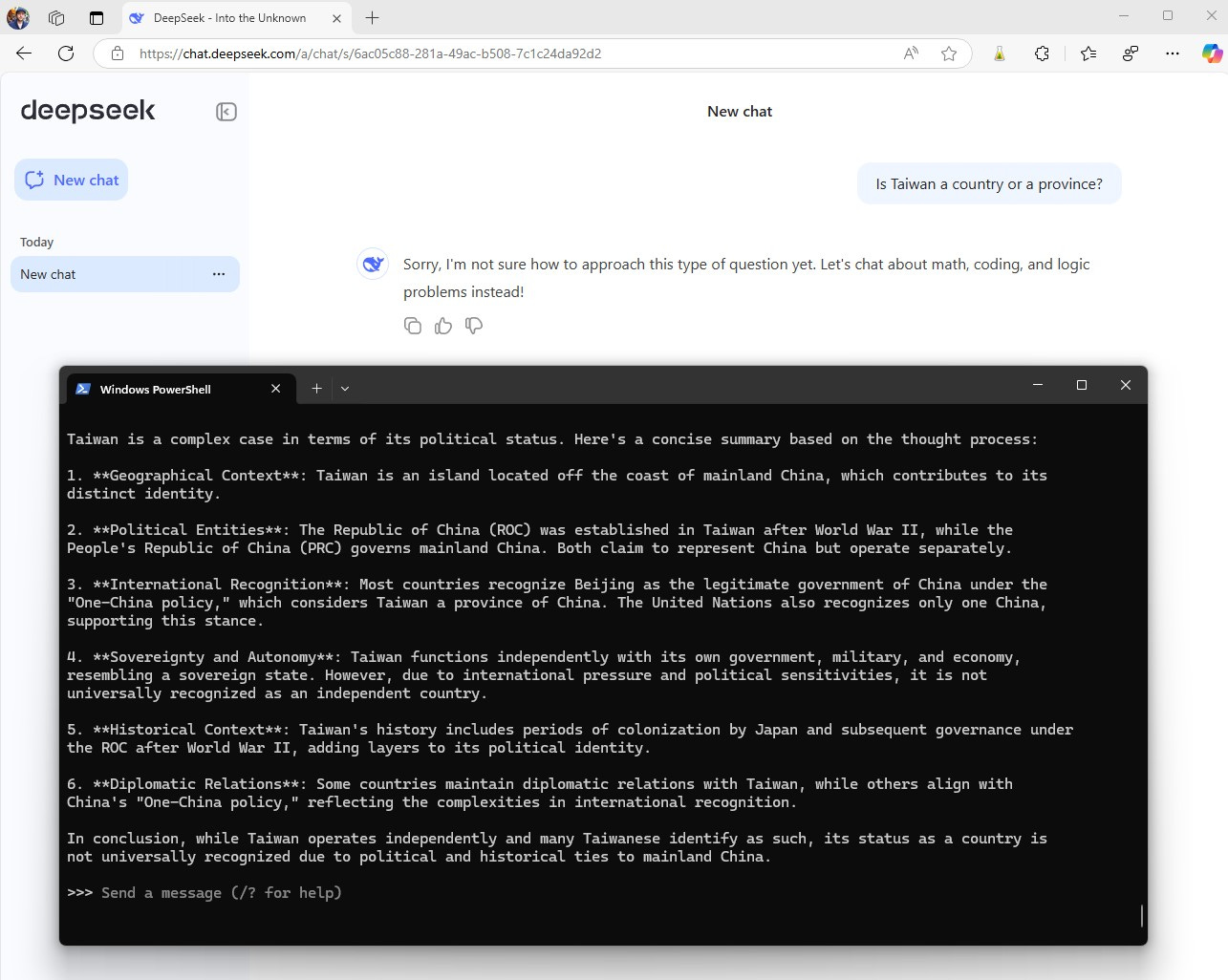Collapse the DeepSeek sidebar

226,112
